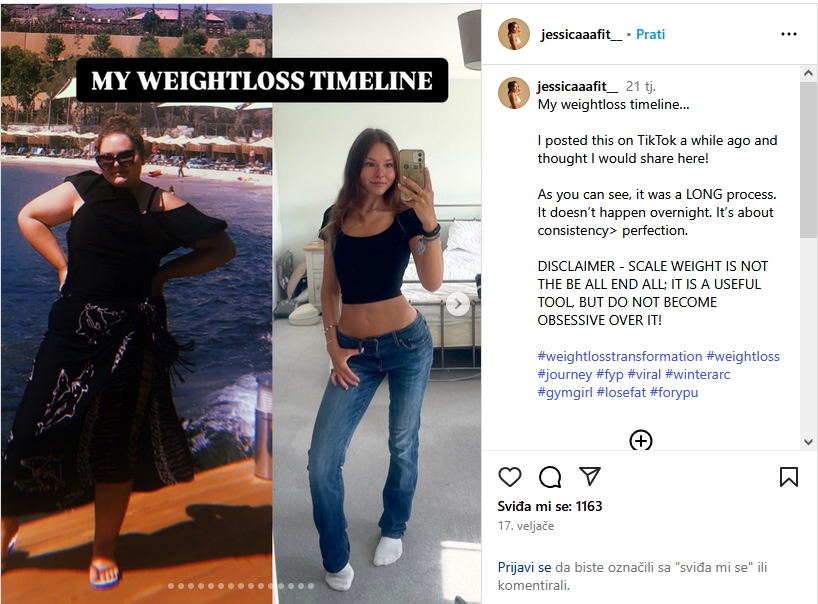Open the #winterarc hashtag
Image resolution: width=818 pixels, height=604 pixels.
(x=697, y=374)
